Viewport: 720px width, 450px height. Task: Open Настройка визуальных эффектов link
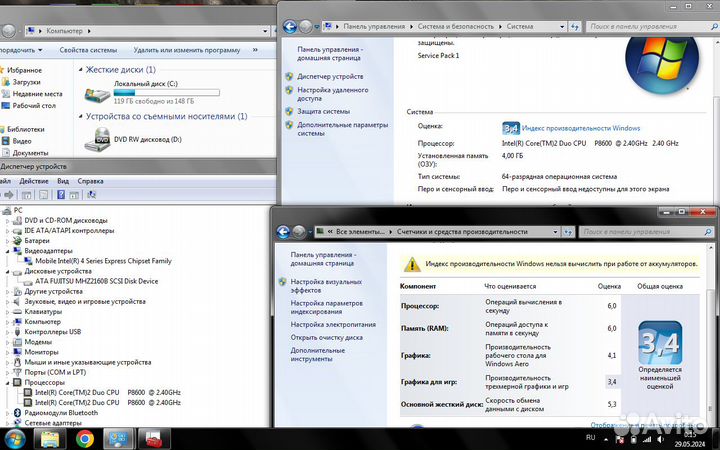tap(326, 286)
